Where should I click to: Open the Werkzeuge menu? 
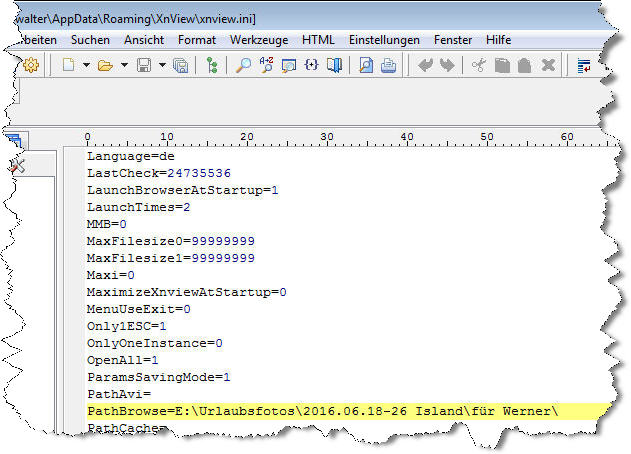pyautogui.click(x=259, y=40)
